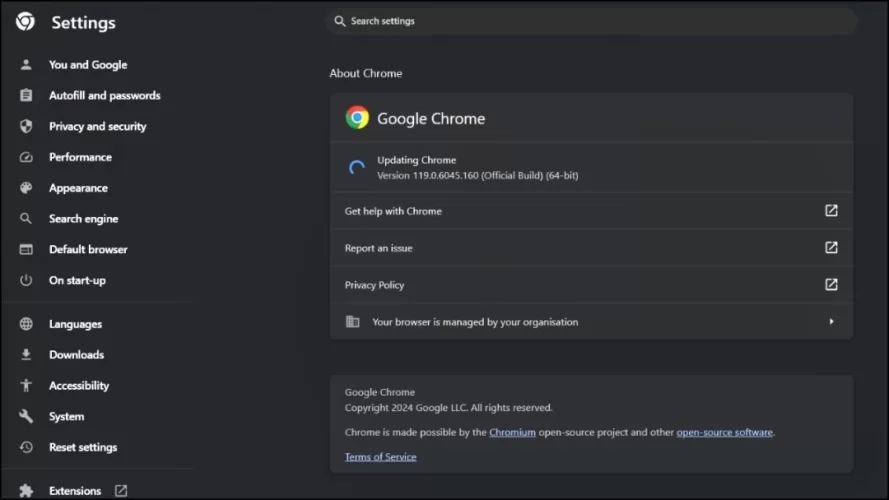
Task: Click the On start-up power icon
Action: pos(26,281)
